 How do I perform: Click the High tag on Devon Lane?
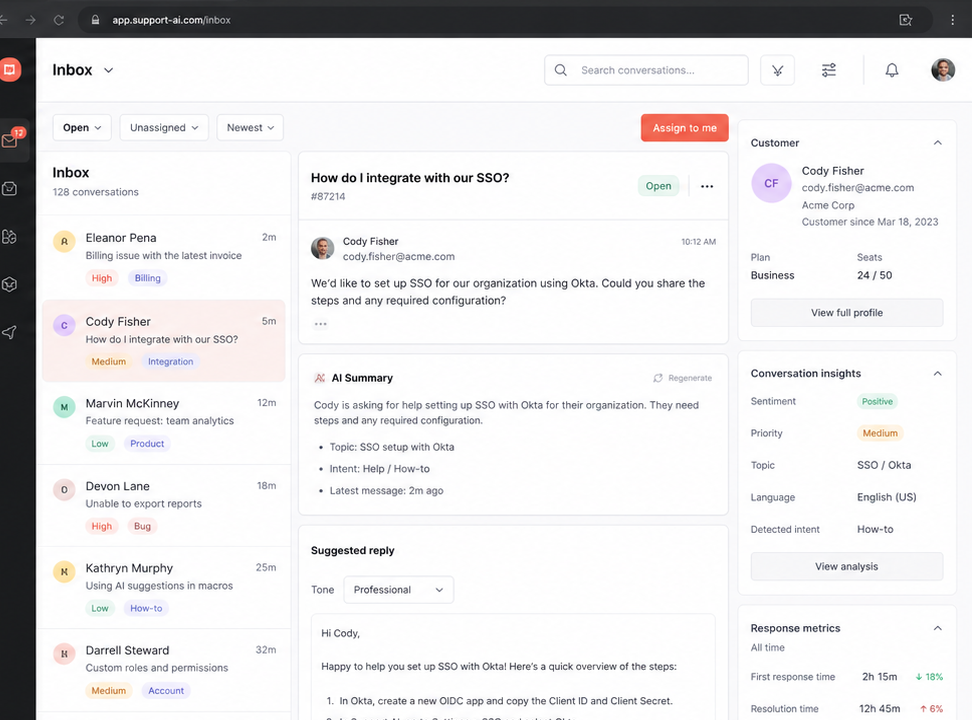tap(102, 526)
